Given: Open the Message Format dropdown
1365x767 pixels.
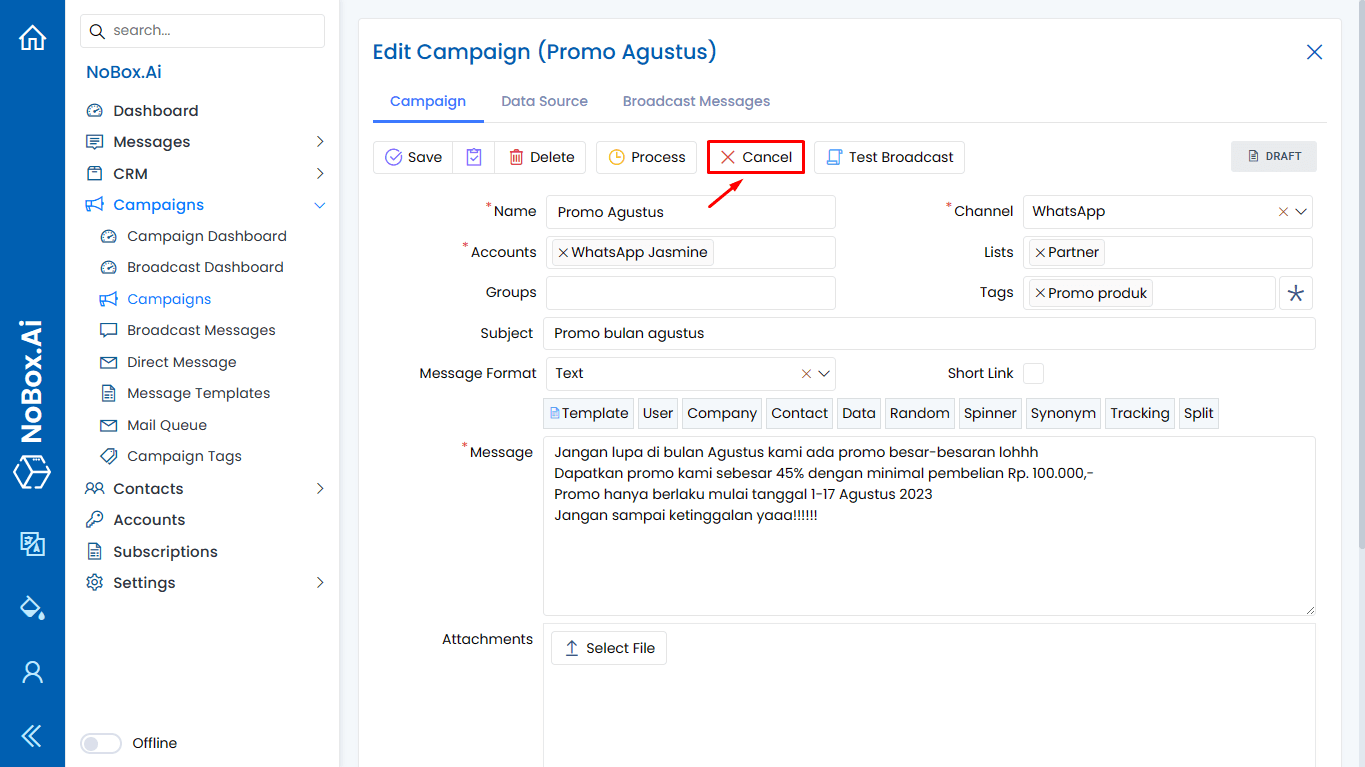Looking at the screenshot, I should click(x=822, y=373).
